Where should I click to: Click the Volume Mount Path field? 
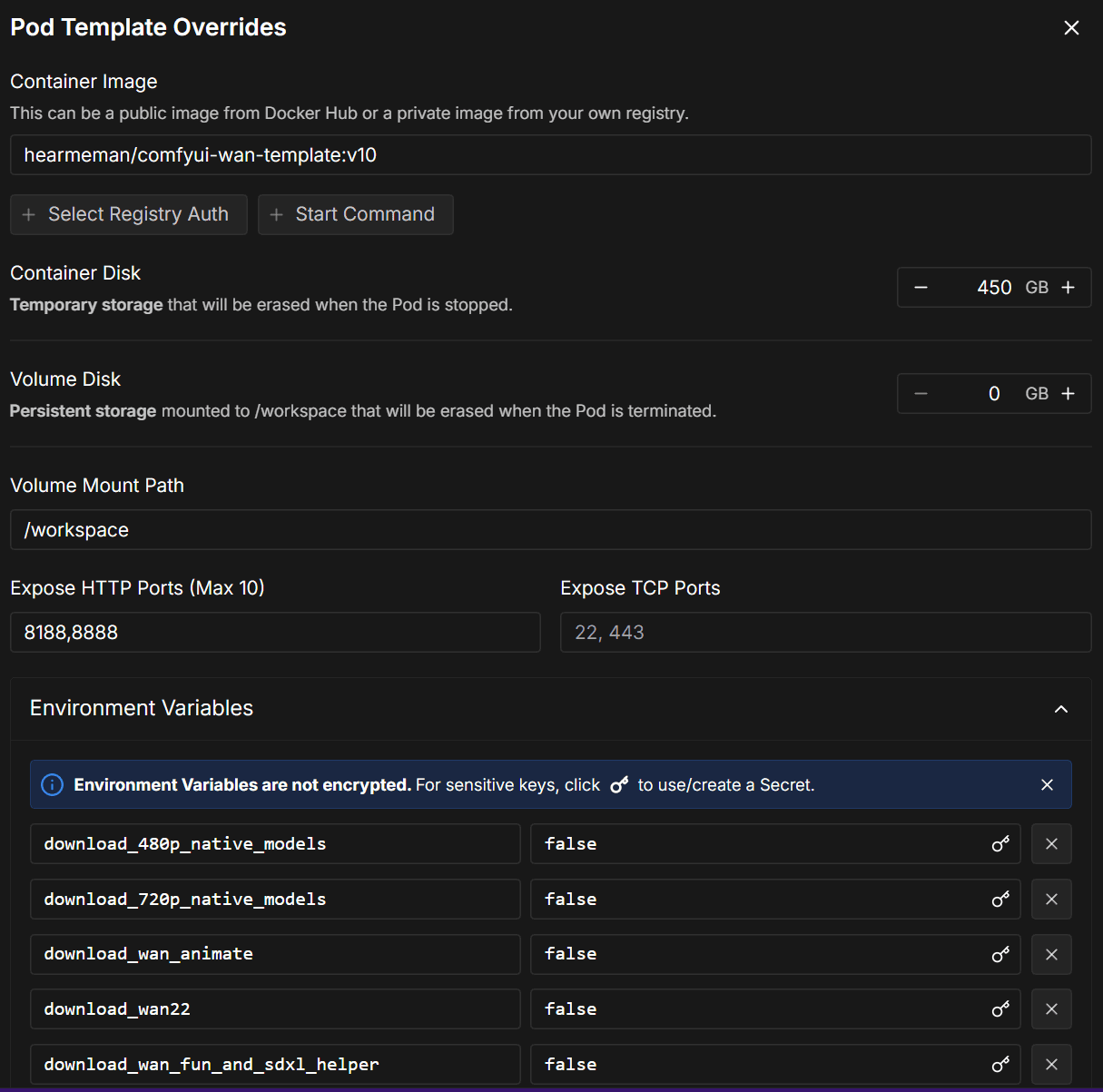point(550,530)
